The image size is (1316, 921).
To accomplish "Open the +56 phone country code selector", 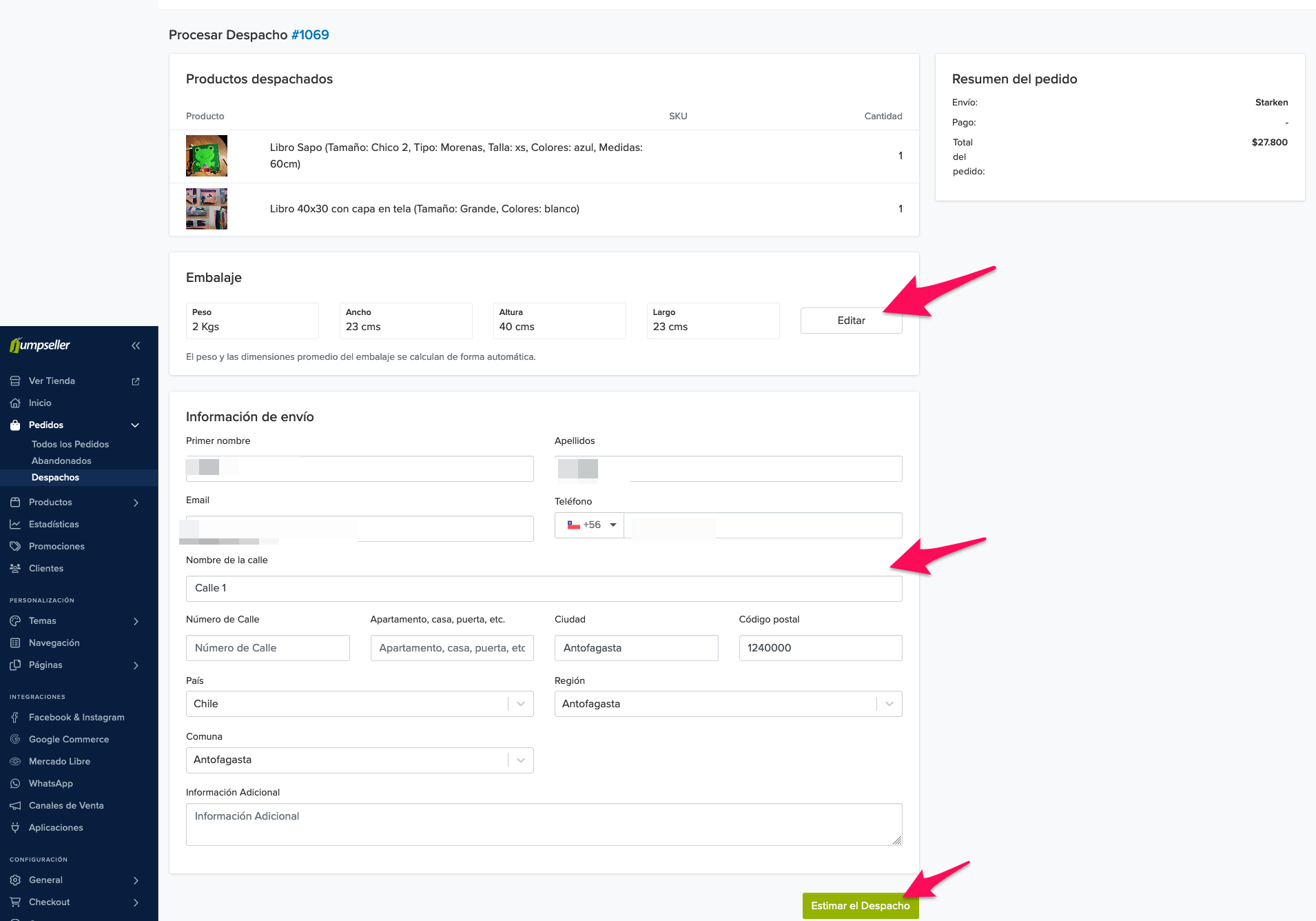I will 590,525.
